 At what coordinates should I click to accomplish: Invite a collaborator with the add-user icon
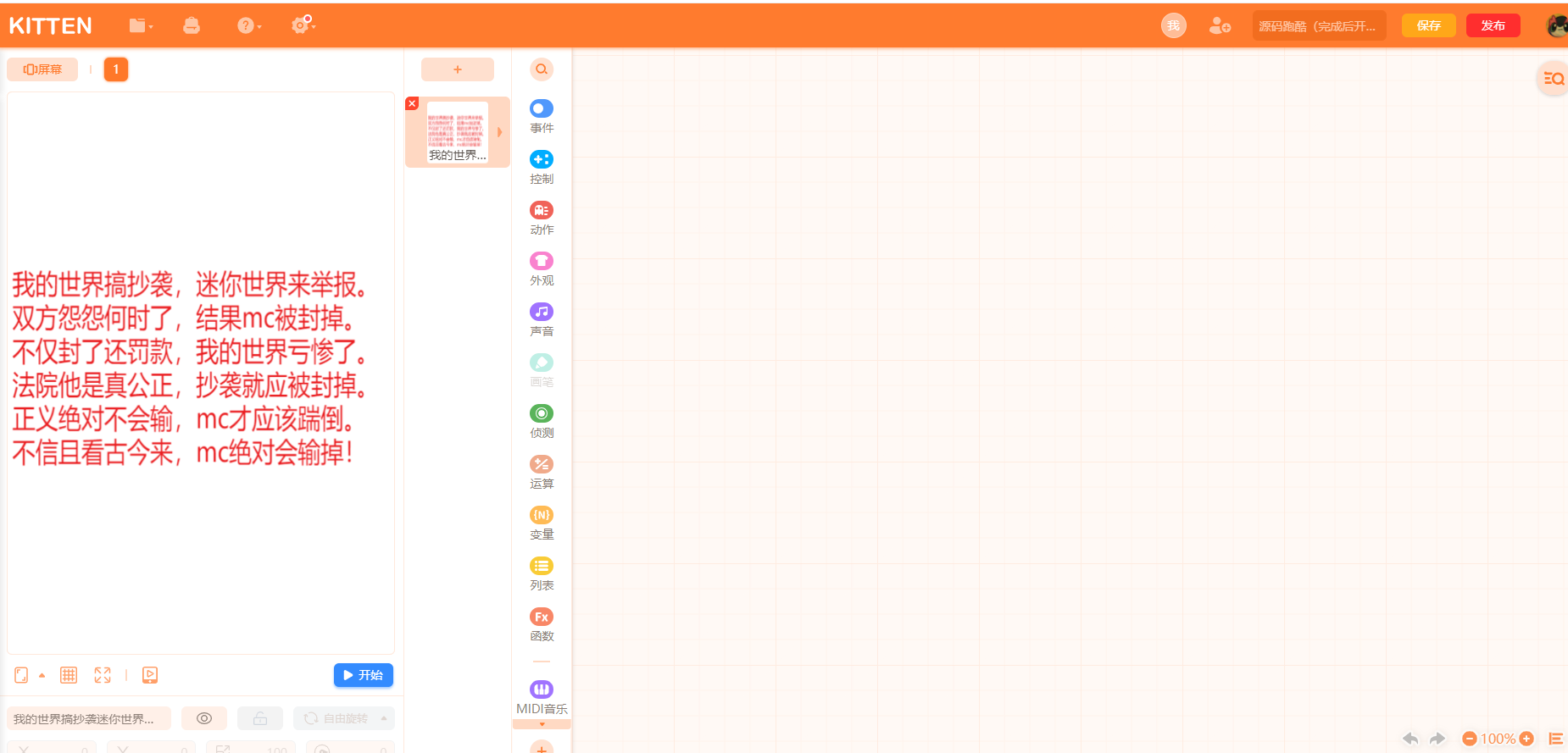point(1220,25)
